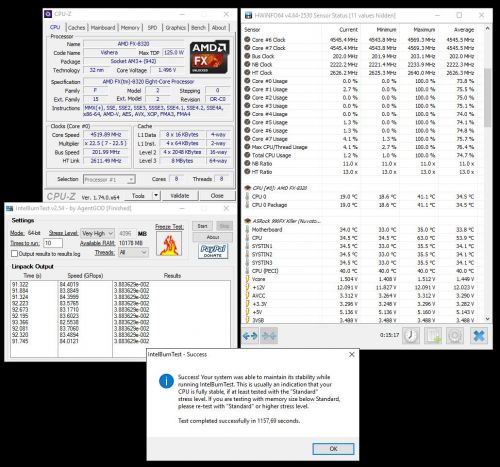Image resolution: width=500 pixels, height=467 pixels.
Task: Click OK in the IntelBurnTest Success dialog
Action: tap(333, 449)
